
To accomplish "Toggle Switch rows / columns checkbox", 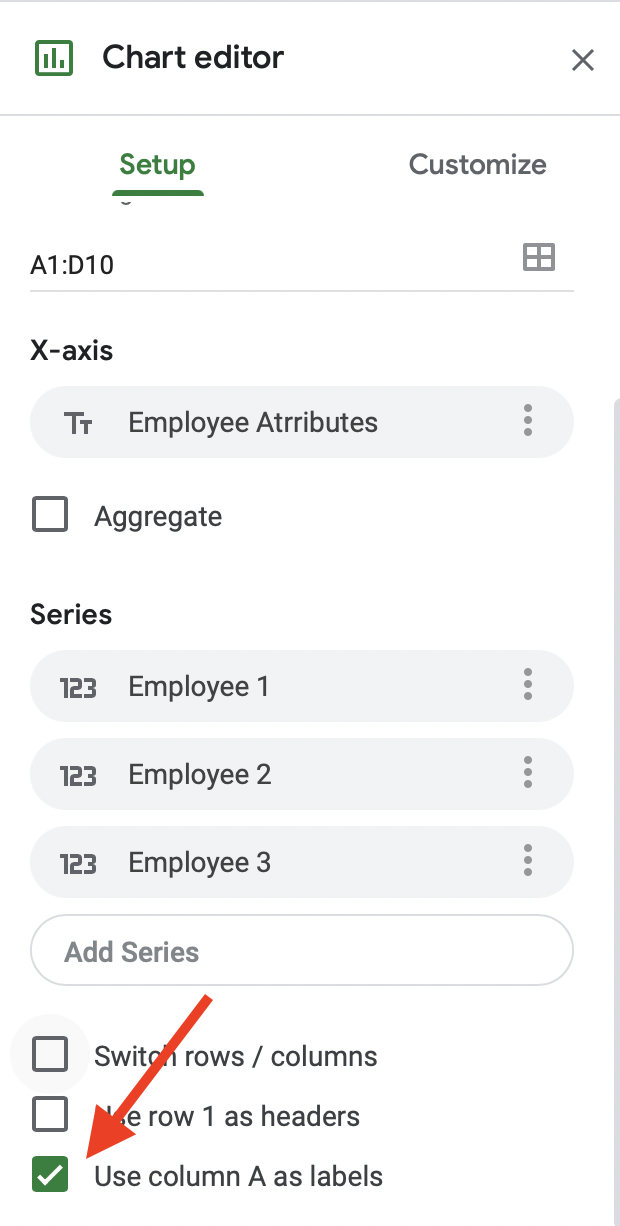I will [50, 1055].
